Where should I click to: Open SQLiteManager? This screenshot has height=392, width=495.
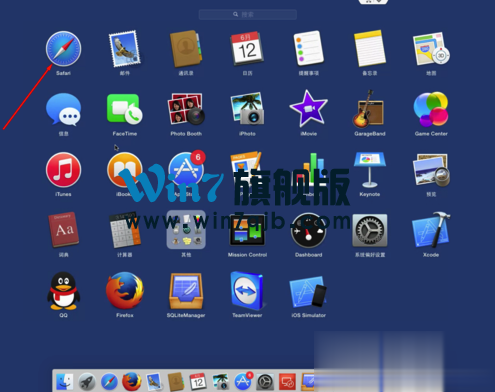click(186, 291)
